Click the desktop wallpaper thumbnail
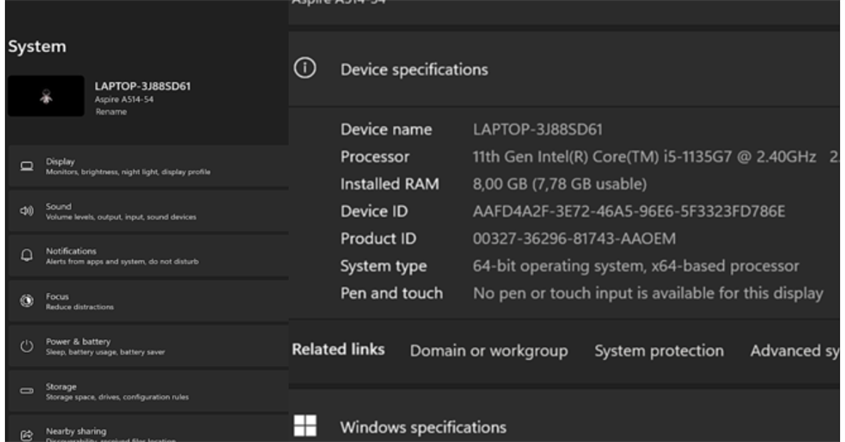 click(x=46, y=96)
